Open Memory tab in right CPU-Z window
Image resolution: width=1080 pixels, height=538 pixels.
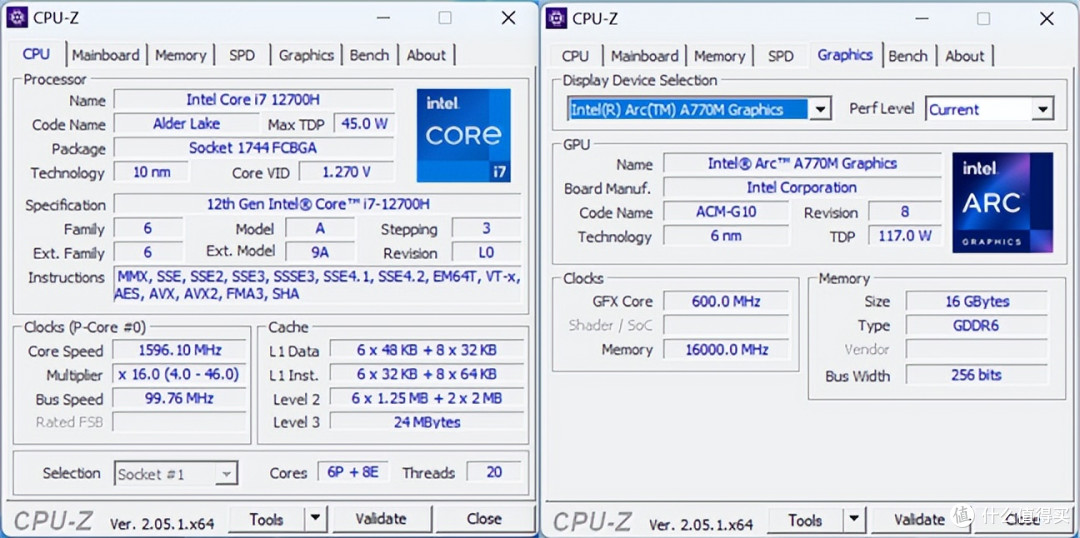720,56
